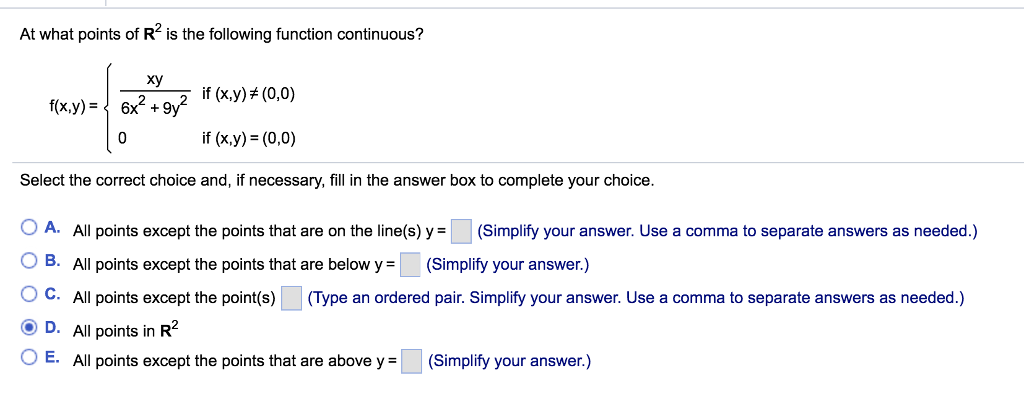
Task: Choose option C radio button
Action: (x=29, y=295)
